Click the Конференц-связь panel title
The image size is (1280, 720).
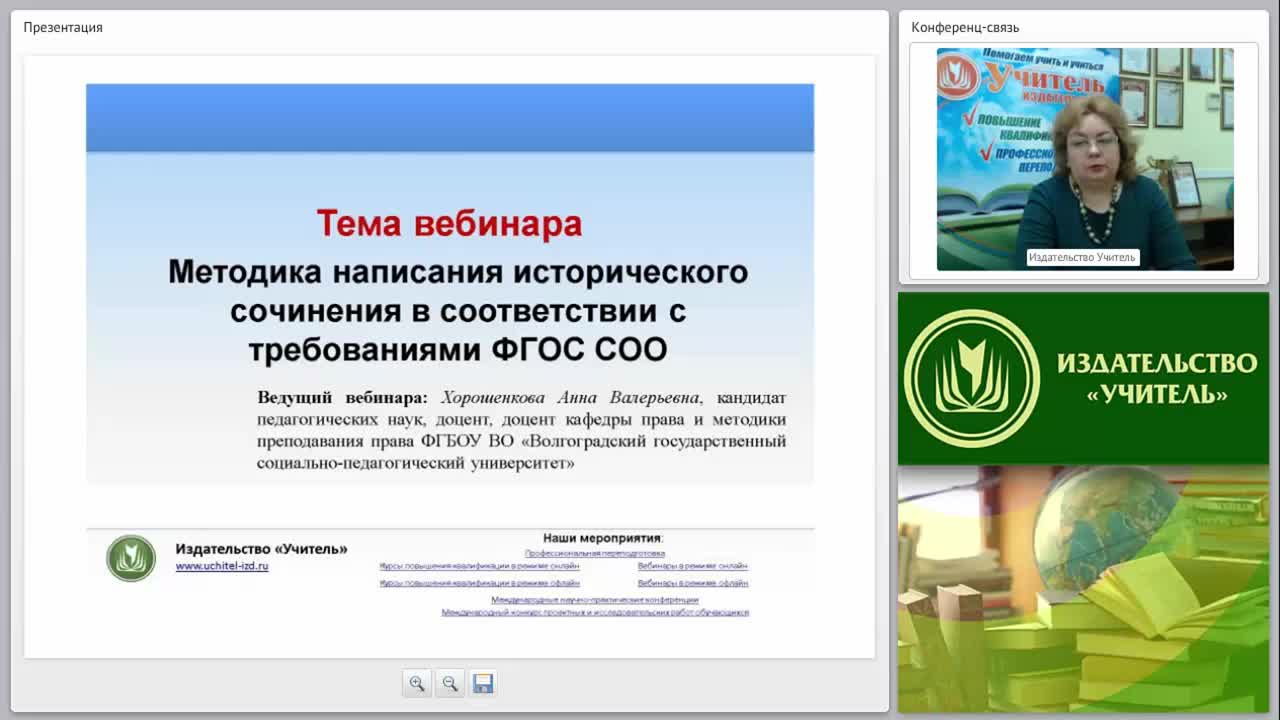[965, 27]
